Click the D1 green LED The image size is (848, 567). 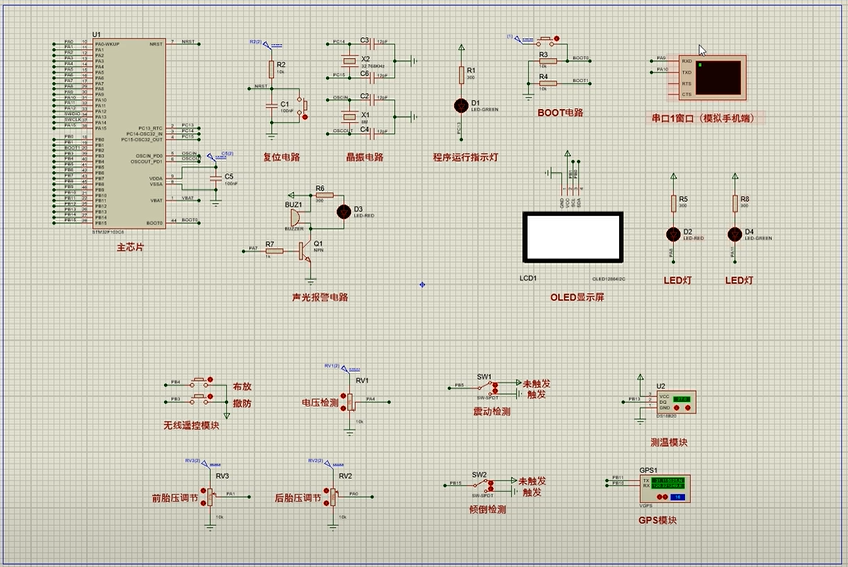tap(461, 104)
